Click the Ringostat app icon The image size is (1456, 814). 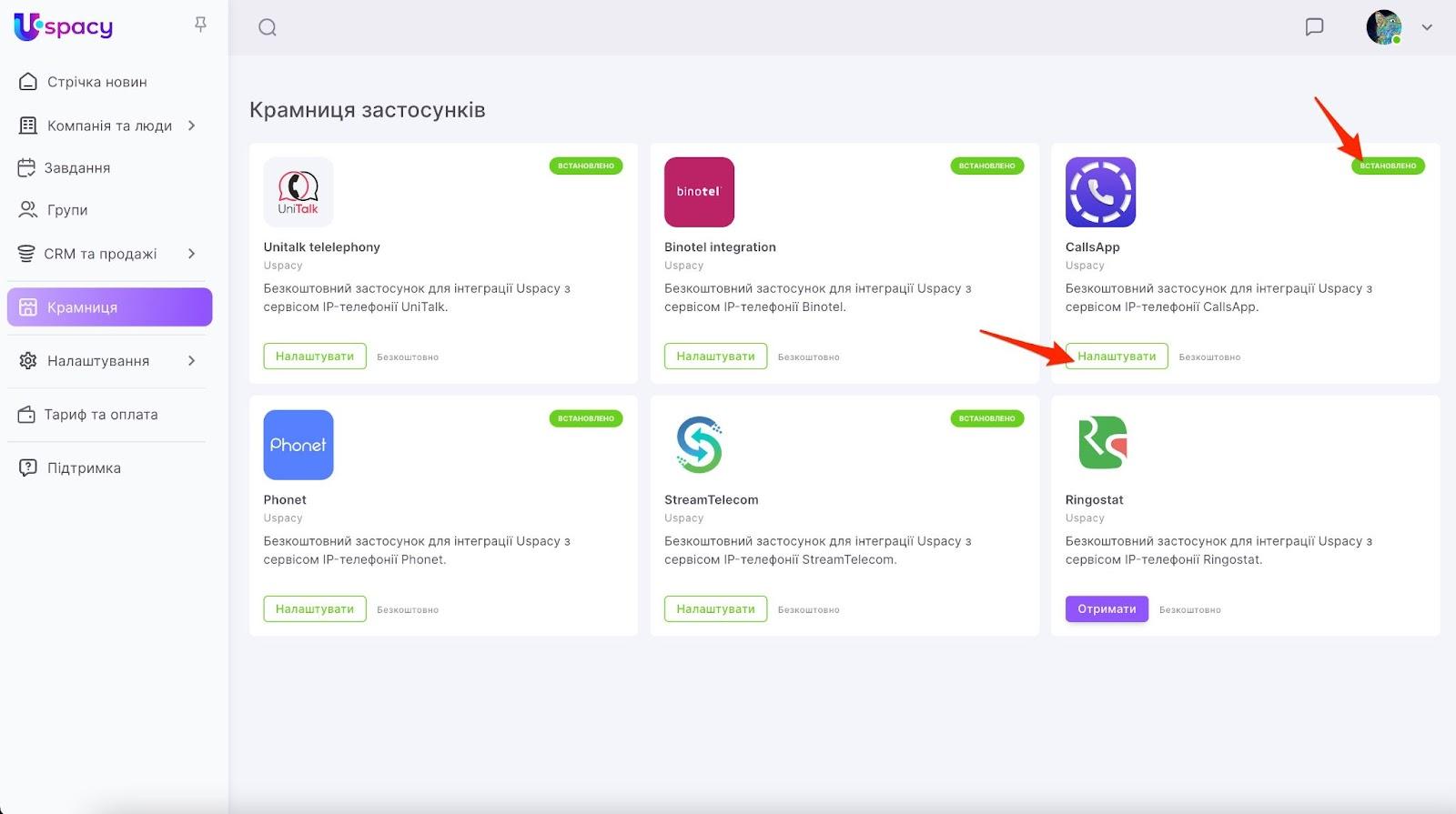click(x=1100, y=445)
